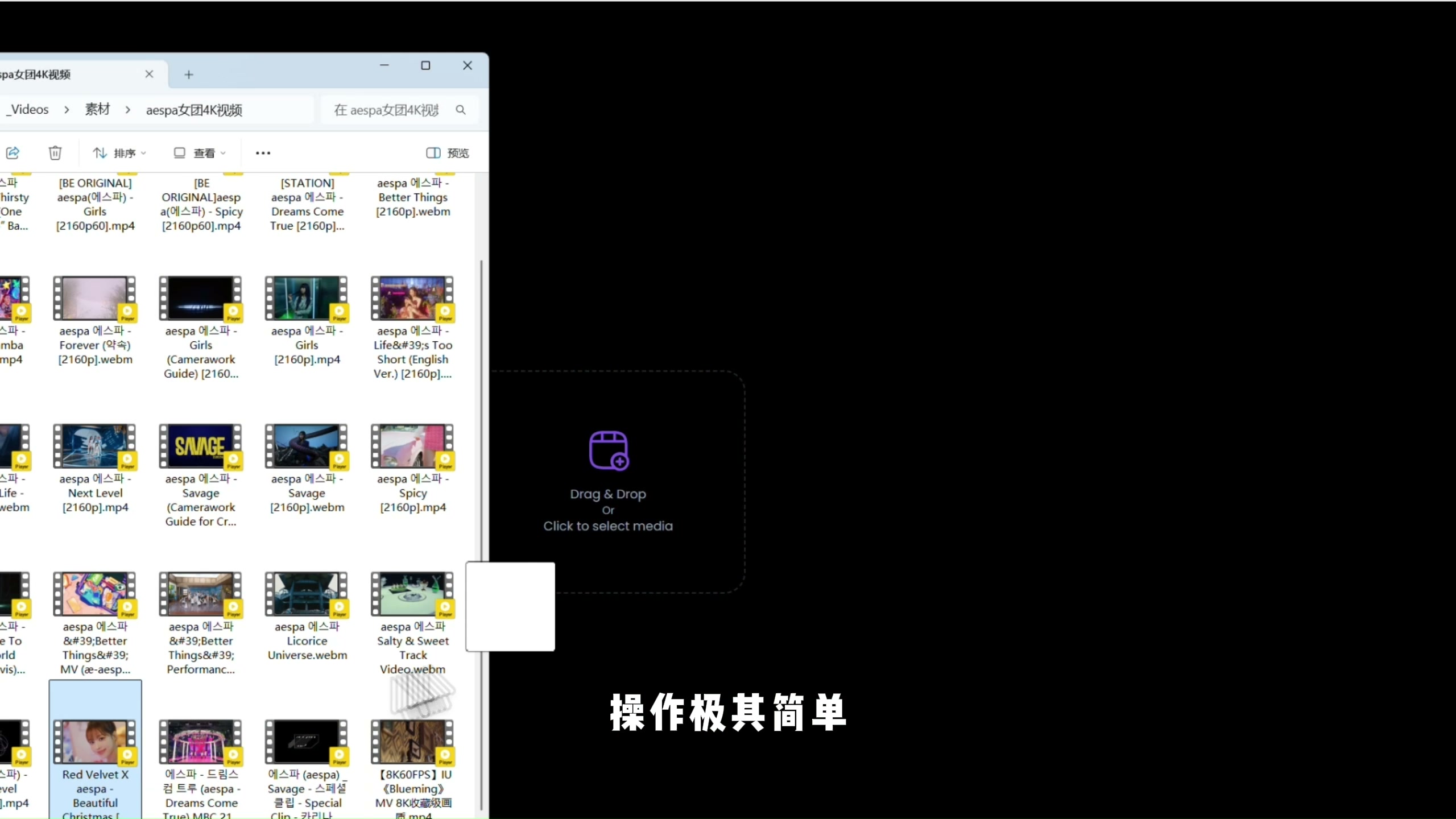Open the 查看 view dropdown
The image size is (1456, 819).
click(x=200, y=153)
